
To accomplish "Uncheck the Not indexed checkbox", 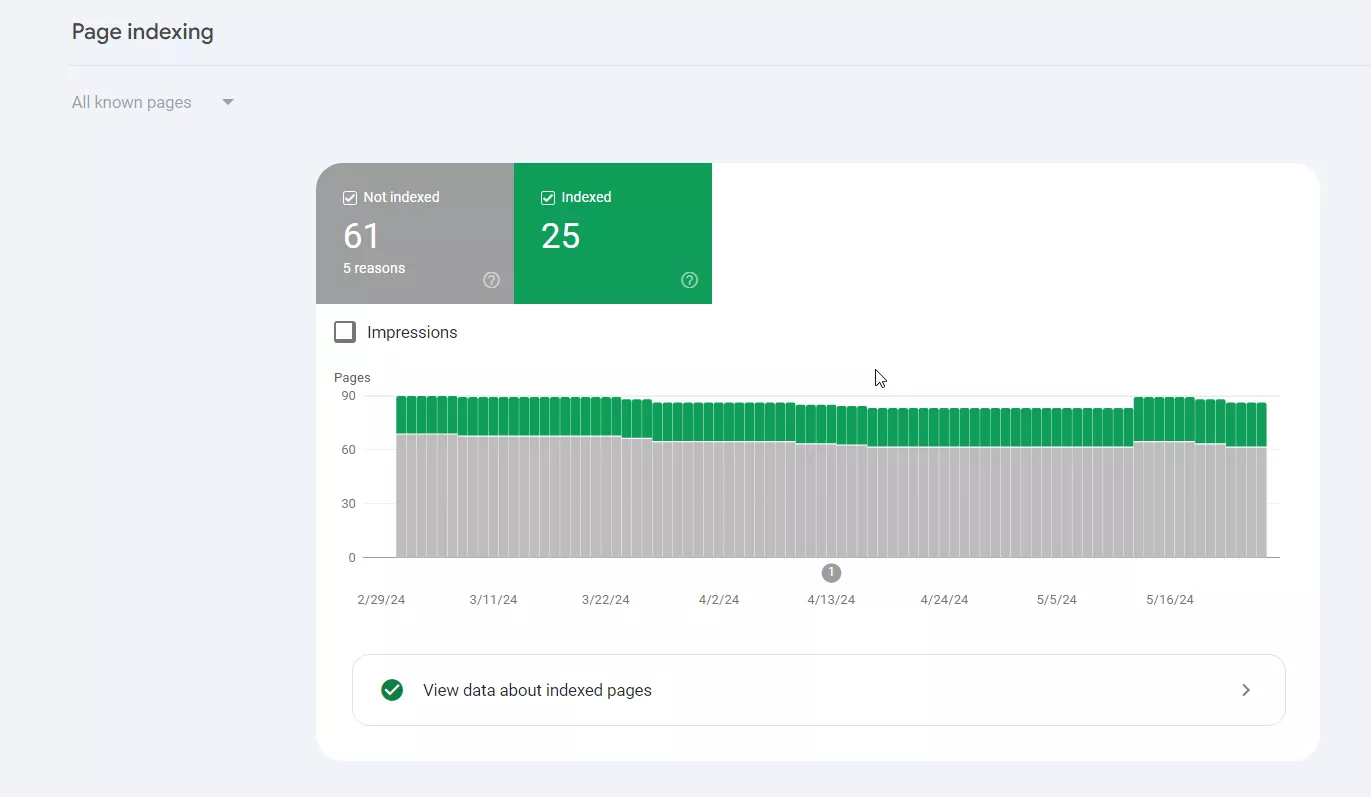I will click(x=350, y=198).
